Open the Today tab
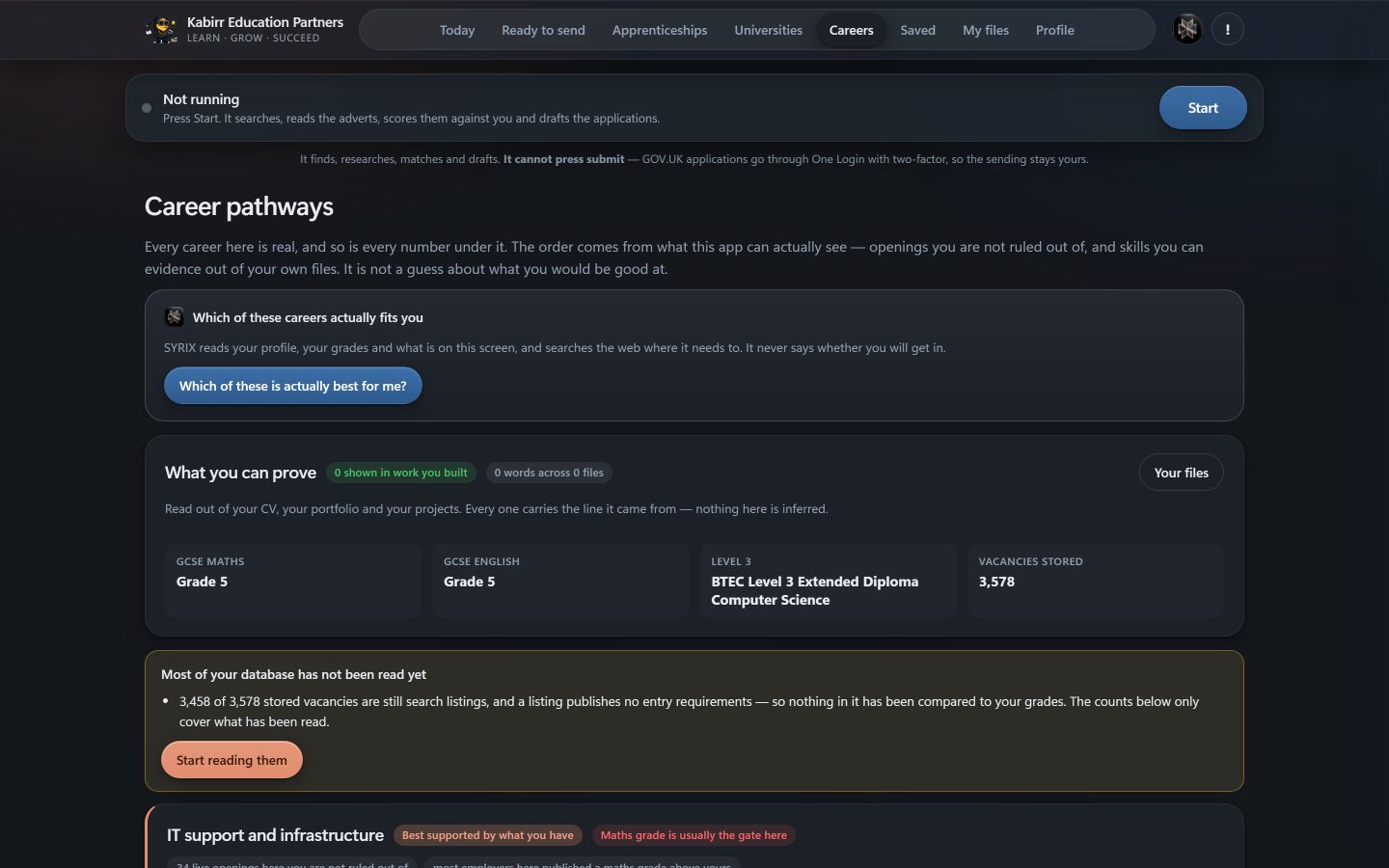The width and height of the screenshot is (1389, 868). (457, 30)
